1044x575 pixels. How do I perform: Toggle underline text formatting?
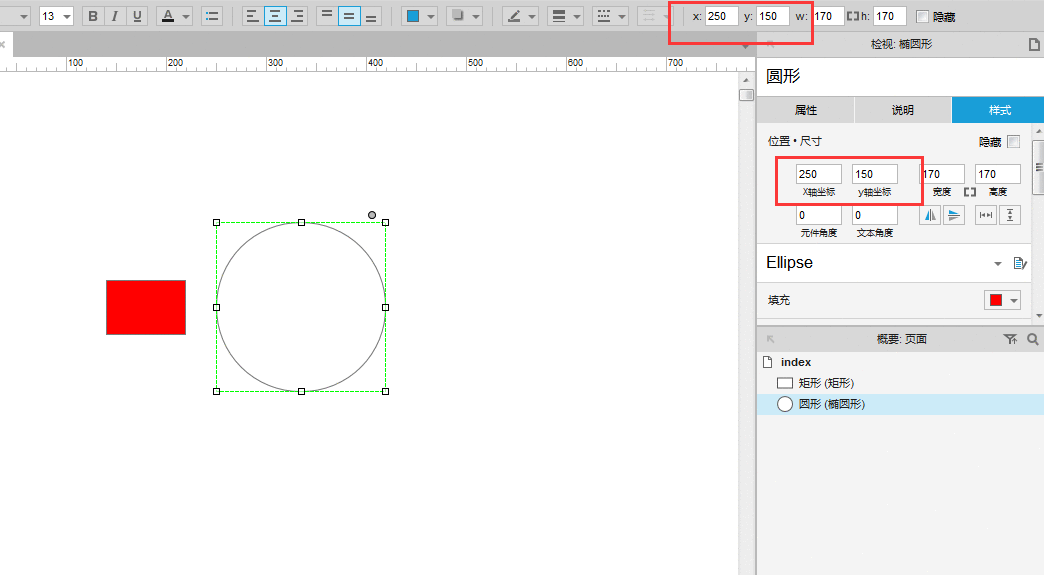[137, 16]
